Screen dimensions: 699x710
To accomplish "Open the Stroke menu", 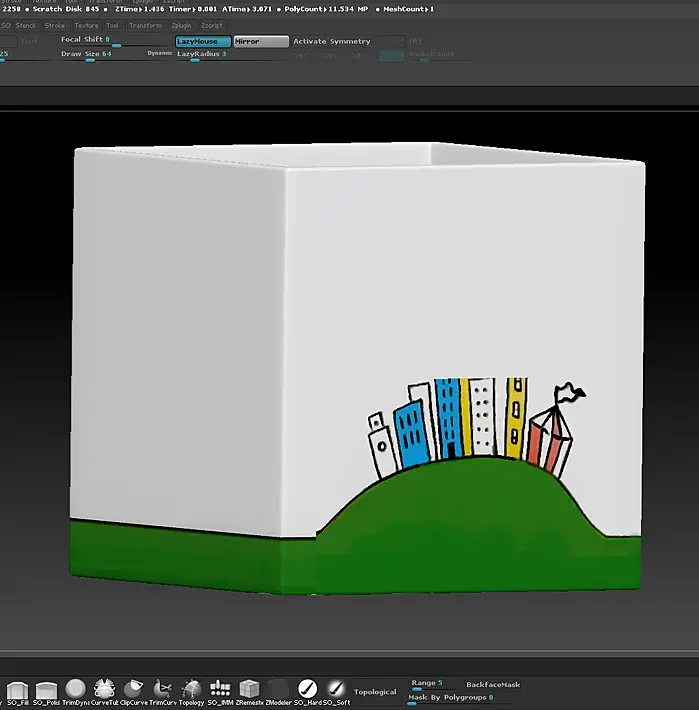I will [x=55, y=25].
